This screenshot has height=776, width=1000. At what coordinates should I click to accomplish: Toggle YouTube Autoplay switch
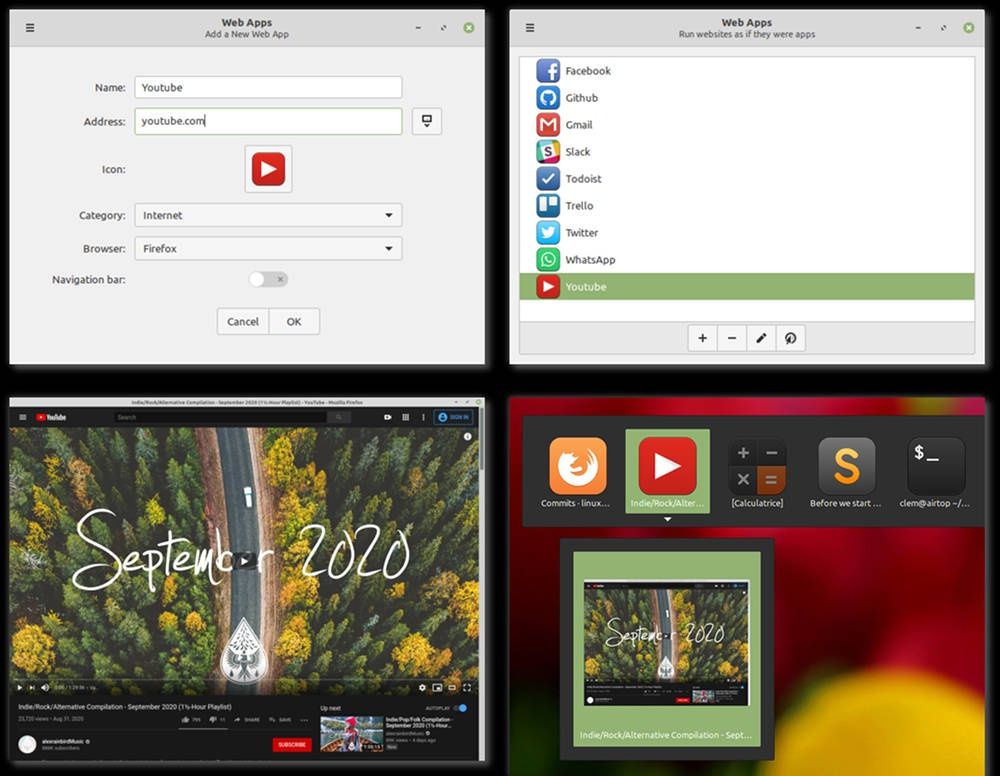point(460,708)
